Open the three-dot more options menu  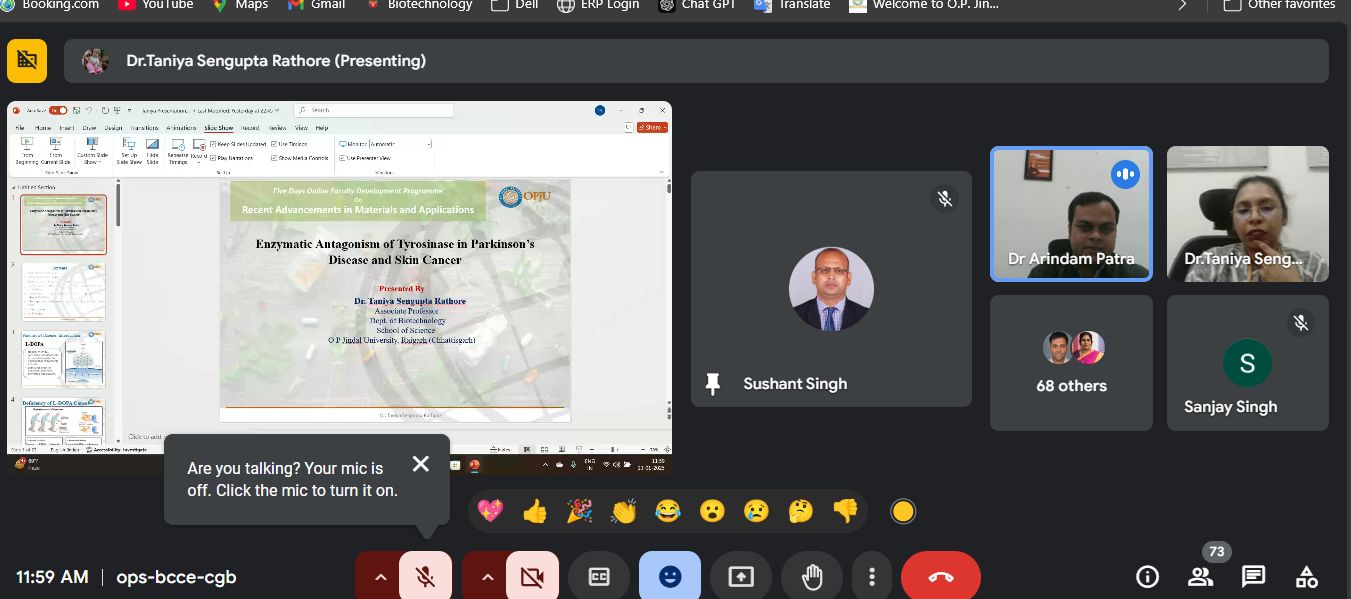point(872,577)
